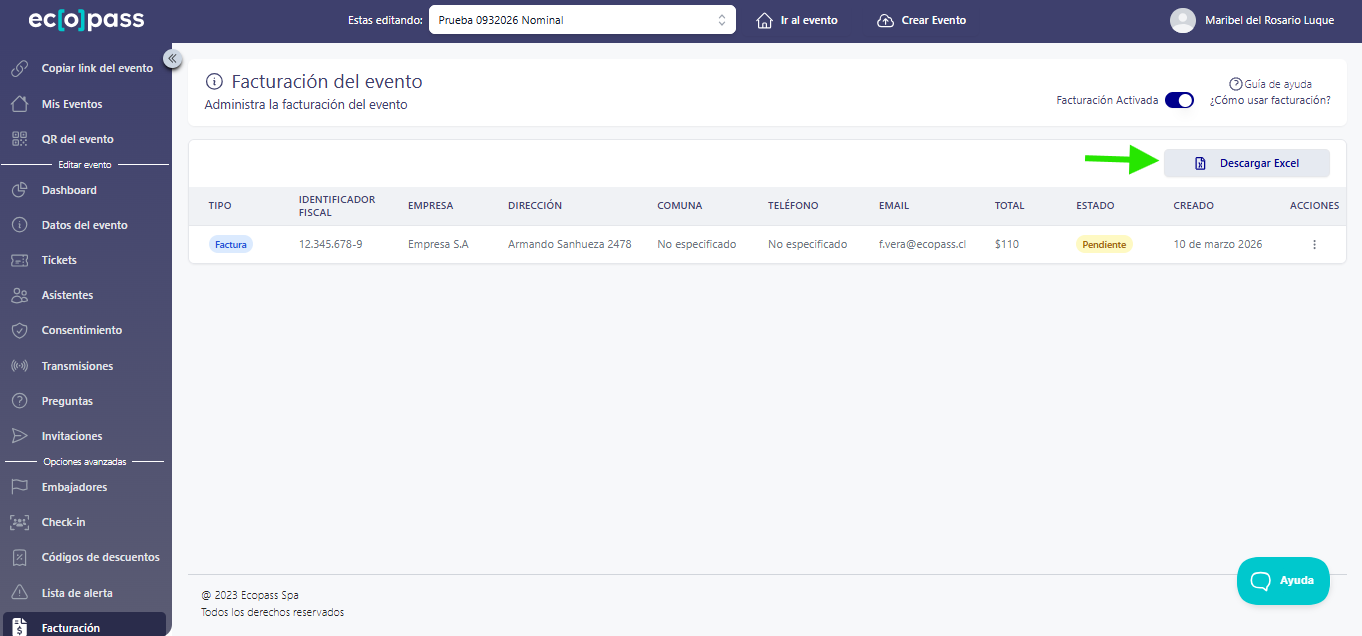Click the info icon beside Facturación del evento

pos(213,82)
